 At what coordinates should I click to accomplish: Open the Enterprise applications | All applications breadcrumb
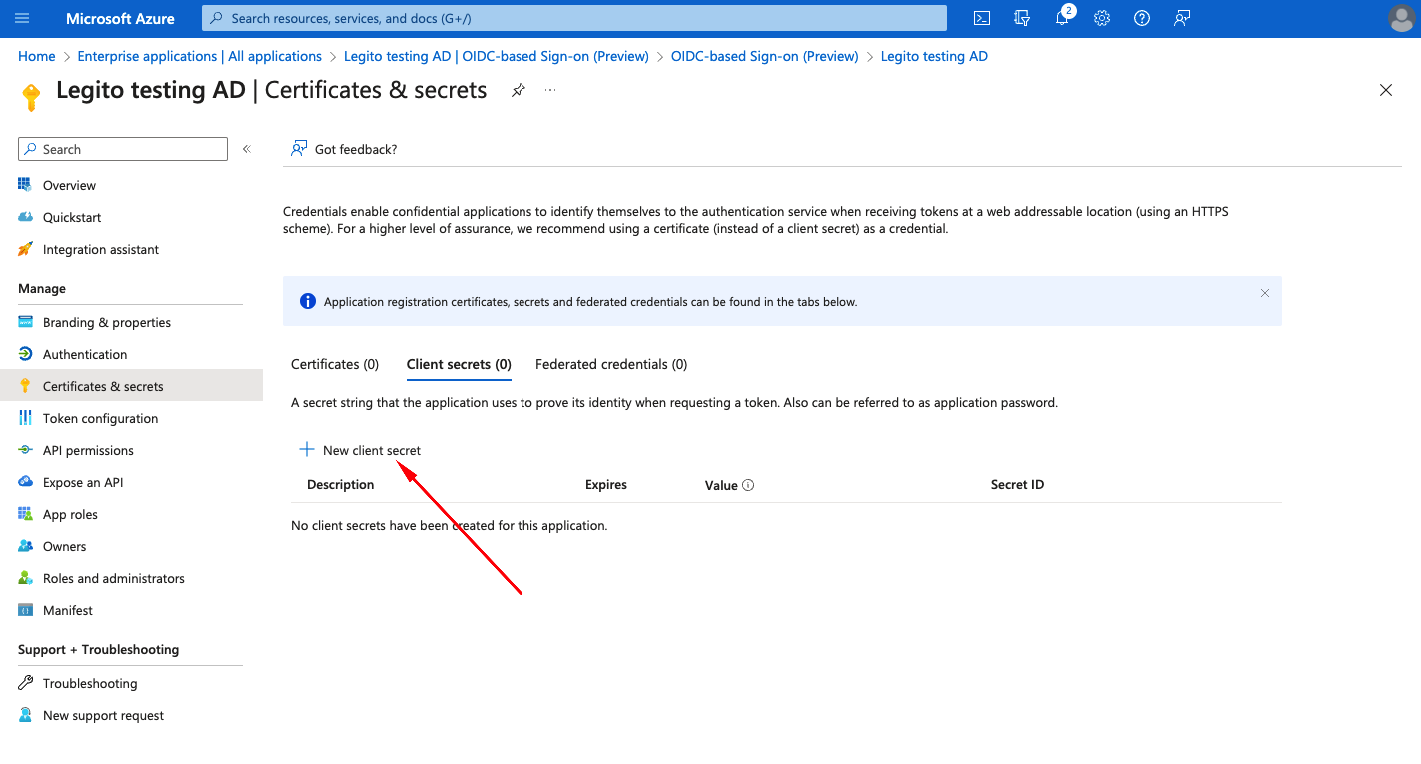click(x=200, y=56)
